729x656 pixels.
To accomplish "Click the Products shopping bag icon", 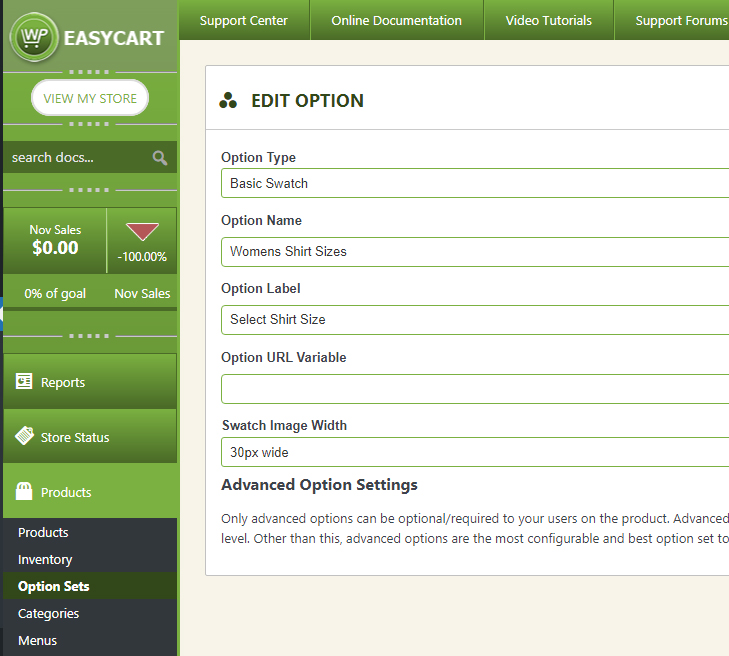I will pyautogui.click(x=25, y=492).
